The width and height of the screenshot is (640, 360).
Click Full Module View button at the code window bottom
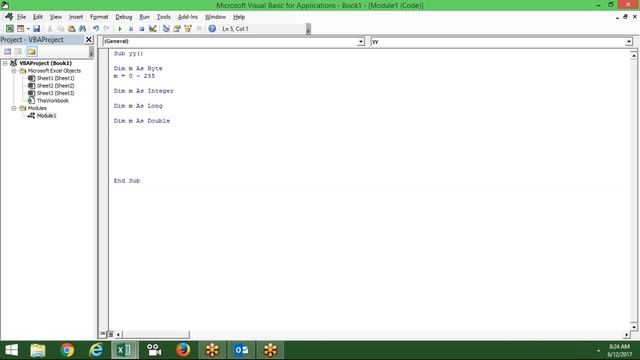(110, 334)
